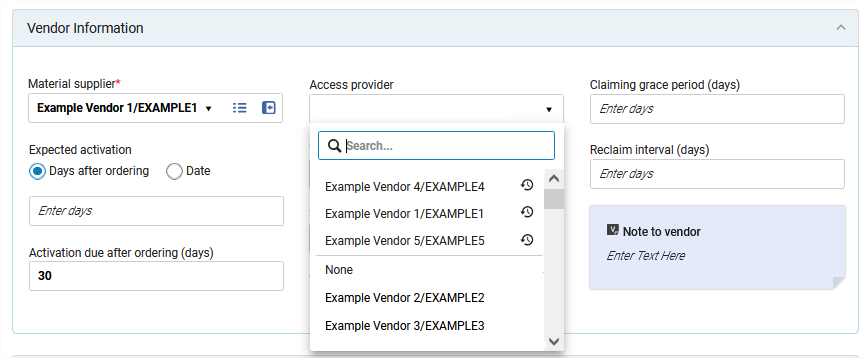Collapse the Vendor Information section

[x=841, y=27]
